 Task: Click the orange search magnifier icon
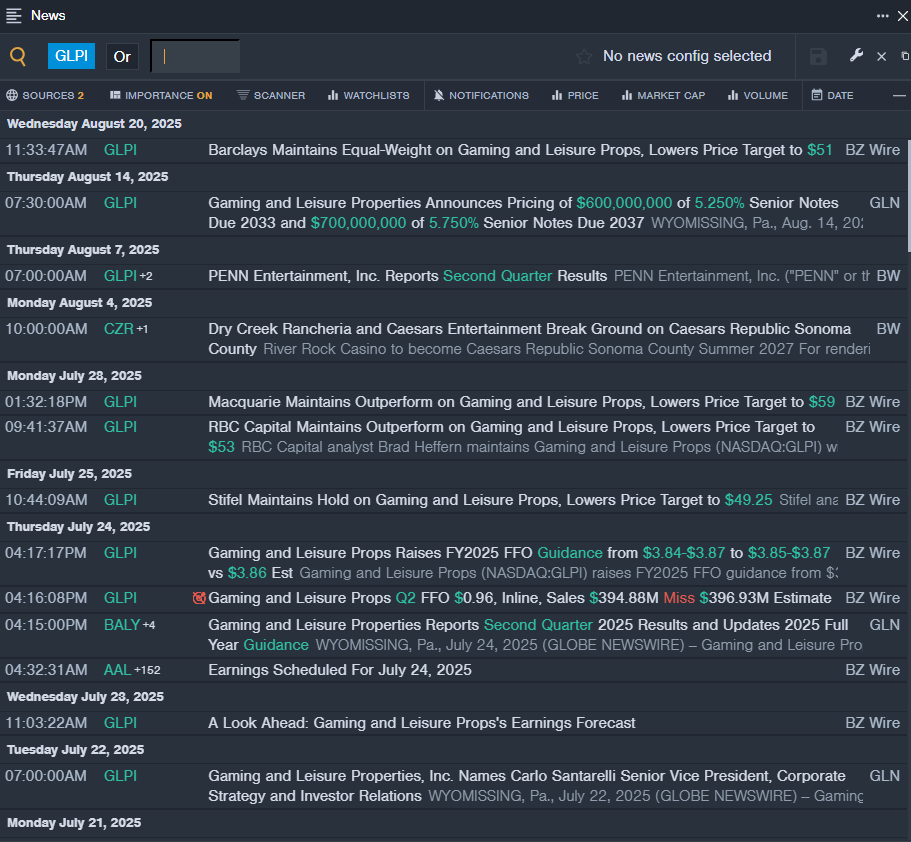coord(18,56)
